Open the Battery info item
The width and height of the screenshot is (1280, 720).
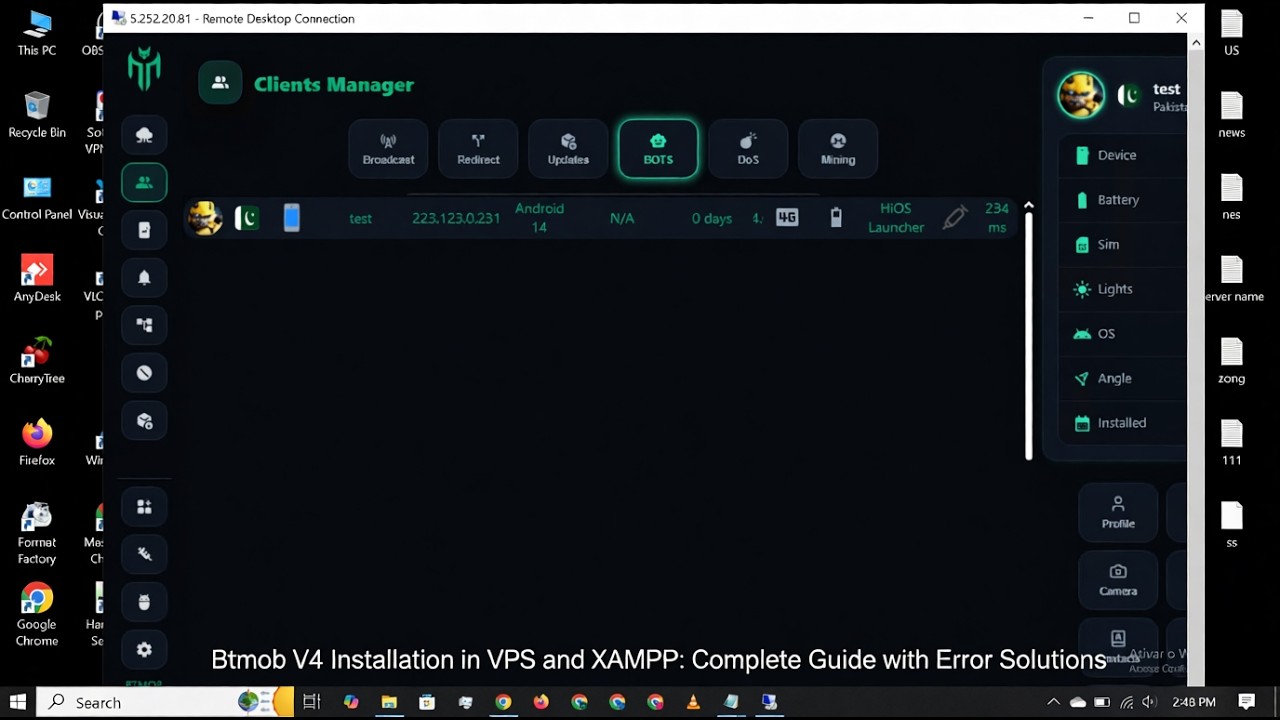[1123, 200]
